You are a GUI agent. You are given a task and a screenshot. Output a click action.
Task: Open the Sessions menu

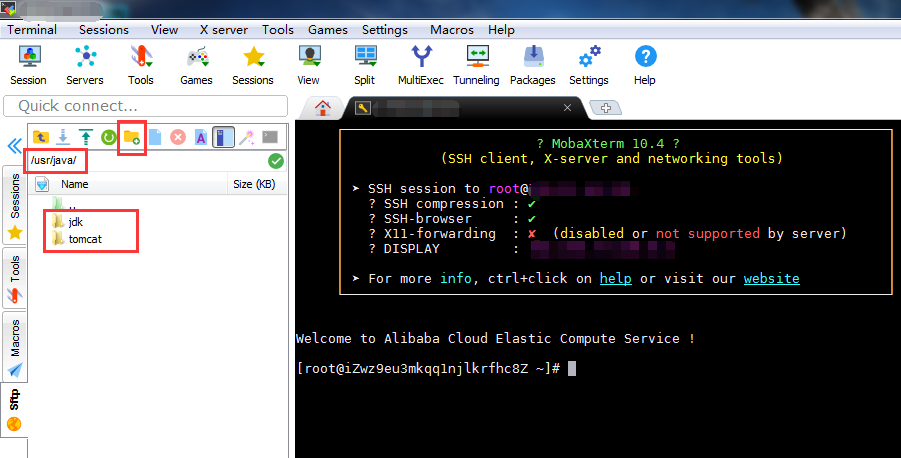click(x=104, y=29)
